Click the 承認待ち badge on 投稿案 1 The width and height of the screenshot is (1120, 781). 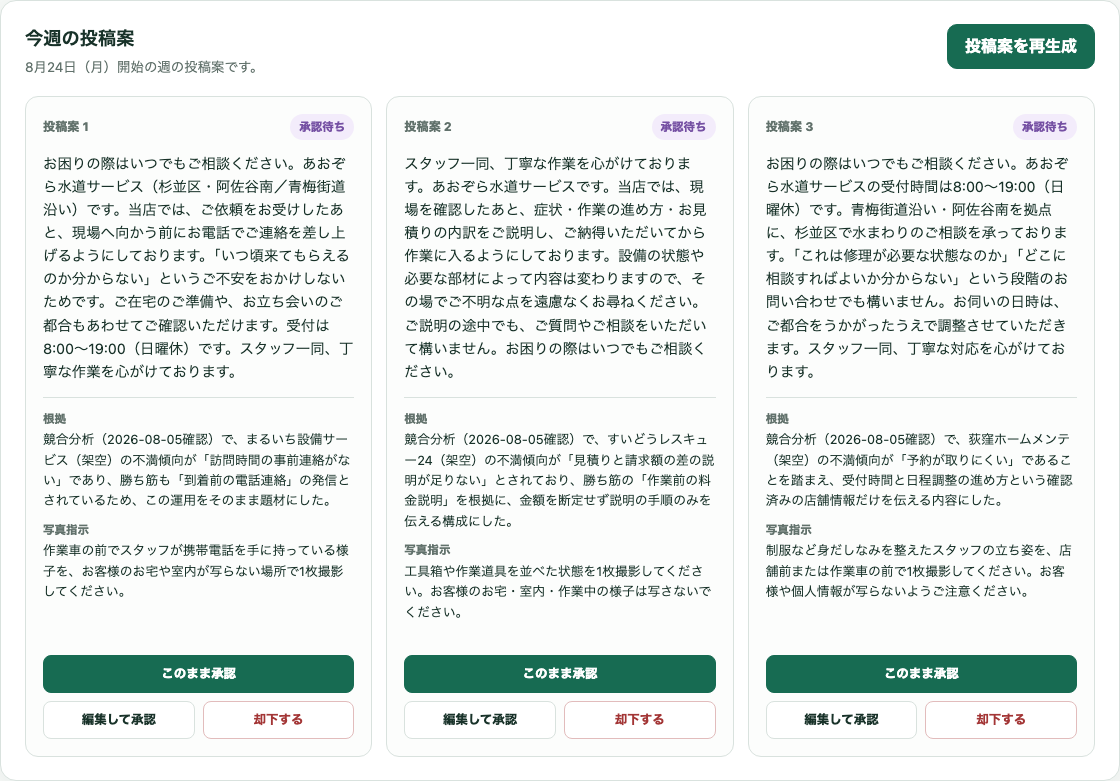(x=321, y=126)
